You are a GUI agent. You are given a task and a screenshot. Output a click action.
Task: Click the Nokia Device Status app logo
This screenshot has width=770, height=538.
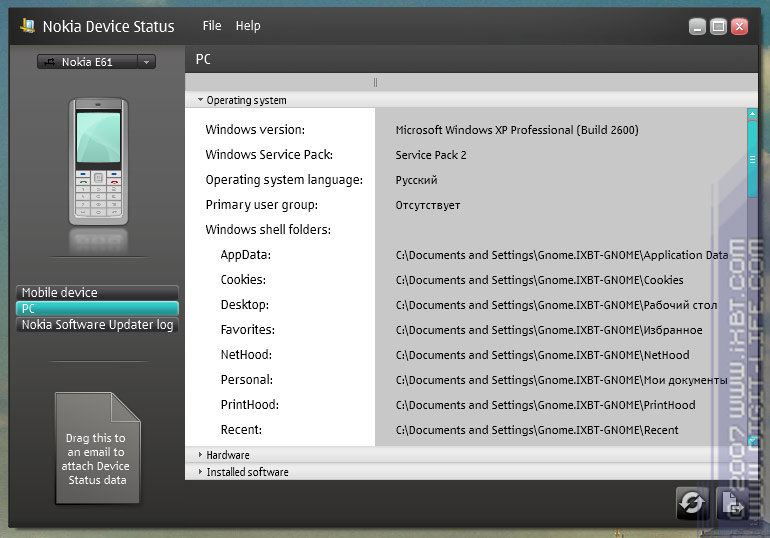tap(27, 26)
